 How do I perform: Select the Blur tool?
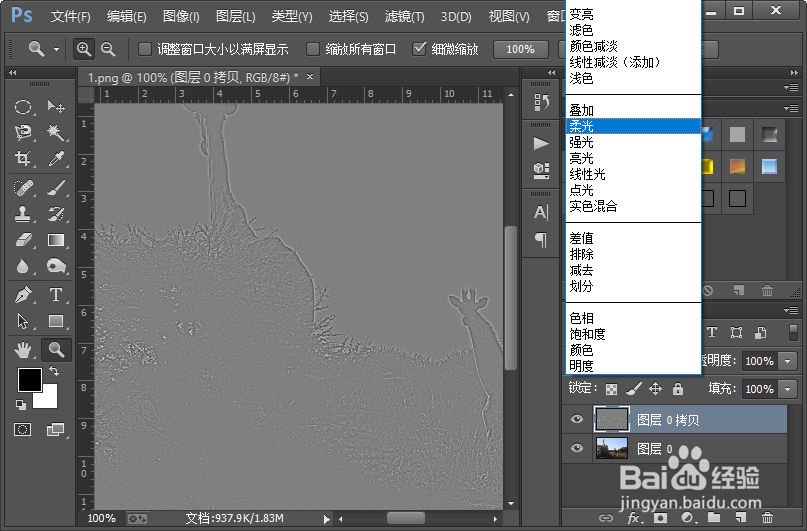pos(23,266)
